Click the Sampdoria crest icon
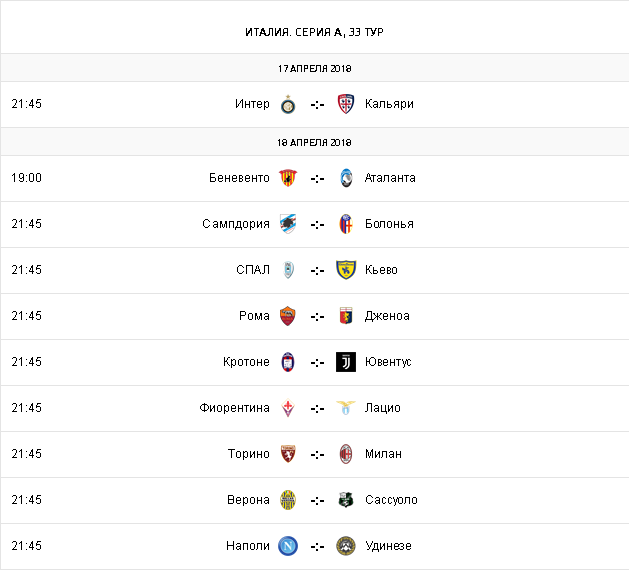629x570 pixels. (x=288, y=224)
